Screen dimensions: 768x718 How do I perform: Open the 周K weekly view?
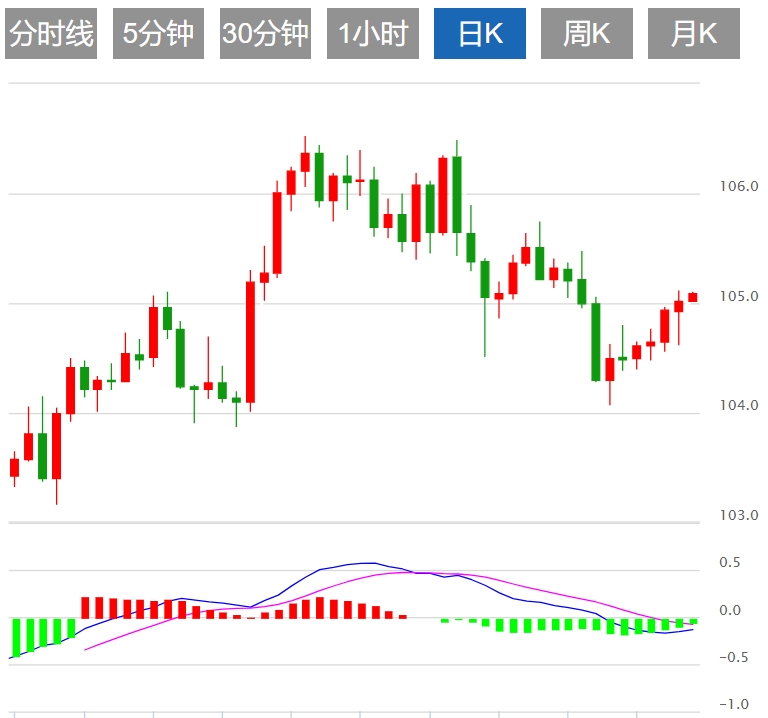point(586,35)
